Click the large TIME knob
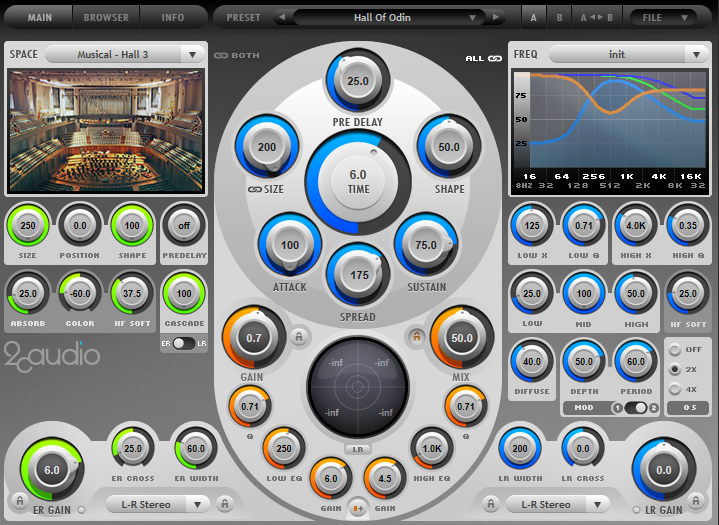719x525 pixels. click(358, 182)
